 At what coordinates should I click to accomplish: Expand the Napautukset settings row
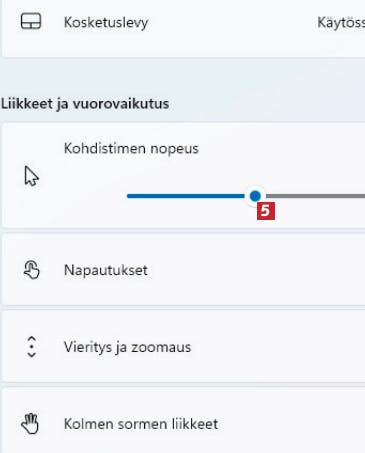coord(184,269)
